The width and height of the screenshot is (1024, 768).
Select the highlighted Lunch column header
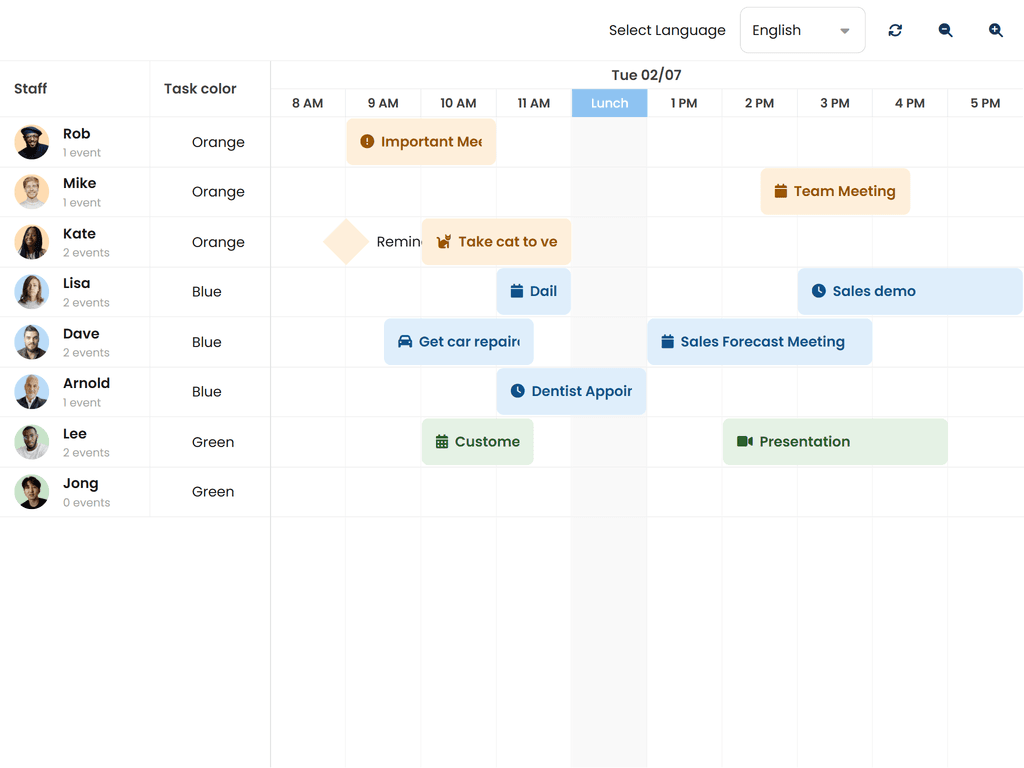point(609,102)
